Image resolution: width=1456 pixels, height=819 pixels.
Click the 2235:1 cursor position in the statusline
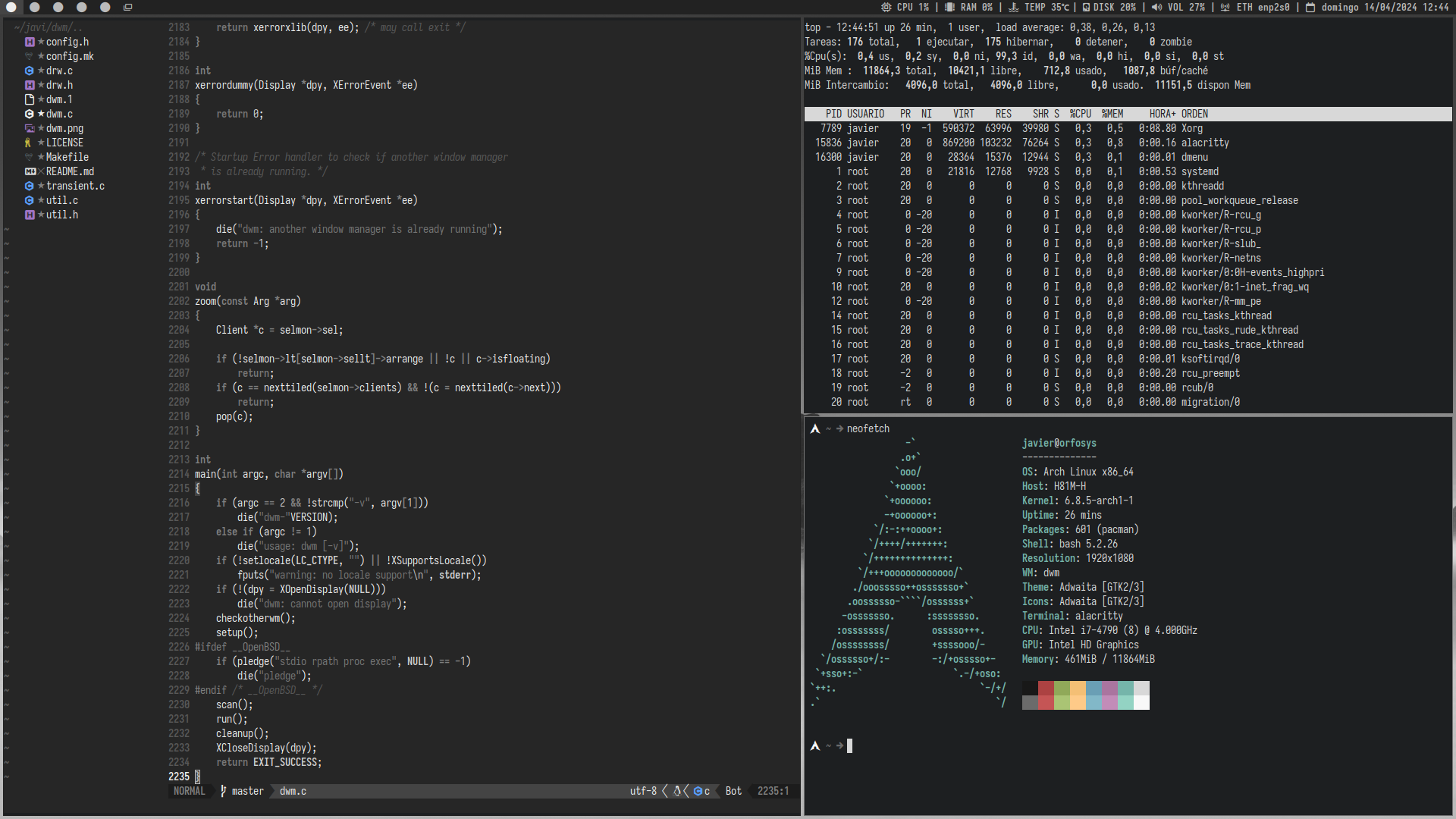click(773, 791)
